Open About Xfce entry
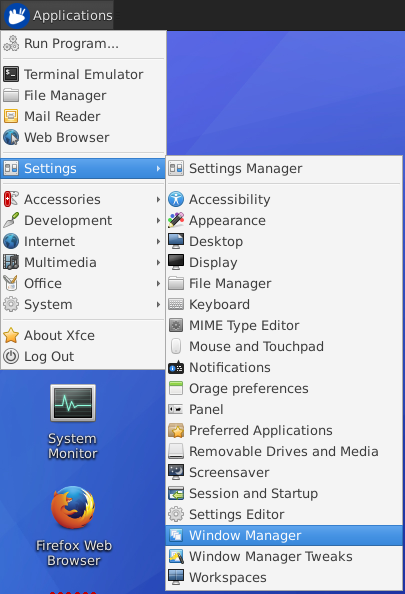Screen dimensions: 405x594 [83, 335]
